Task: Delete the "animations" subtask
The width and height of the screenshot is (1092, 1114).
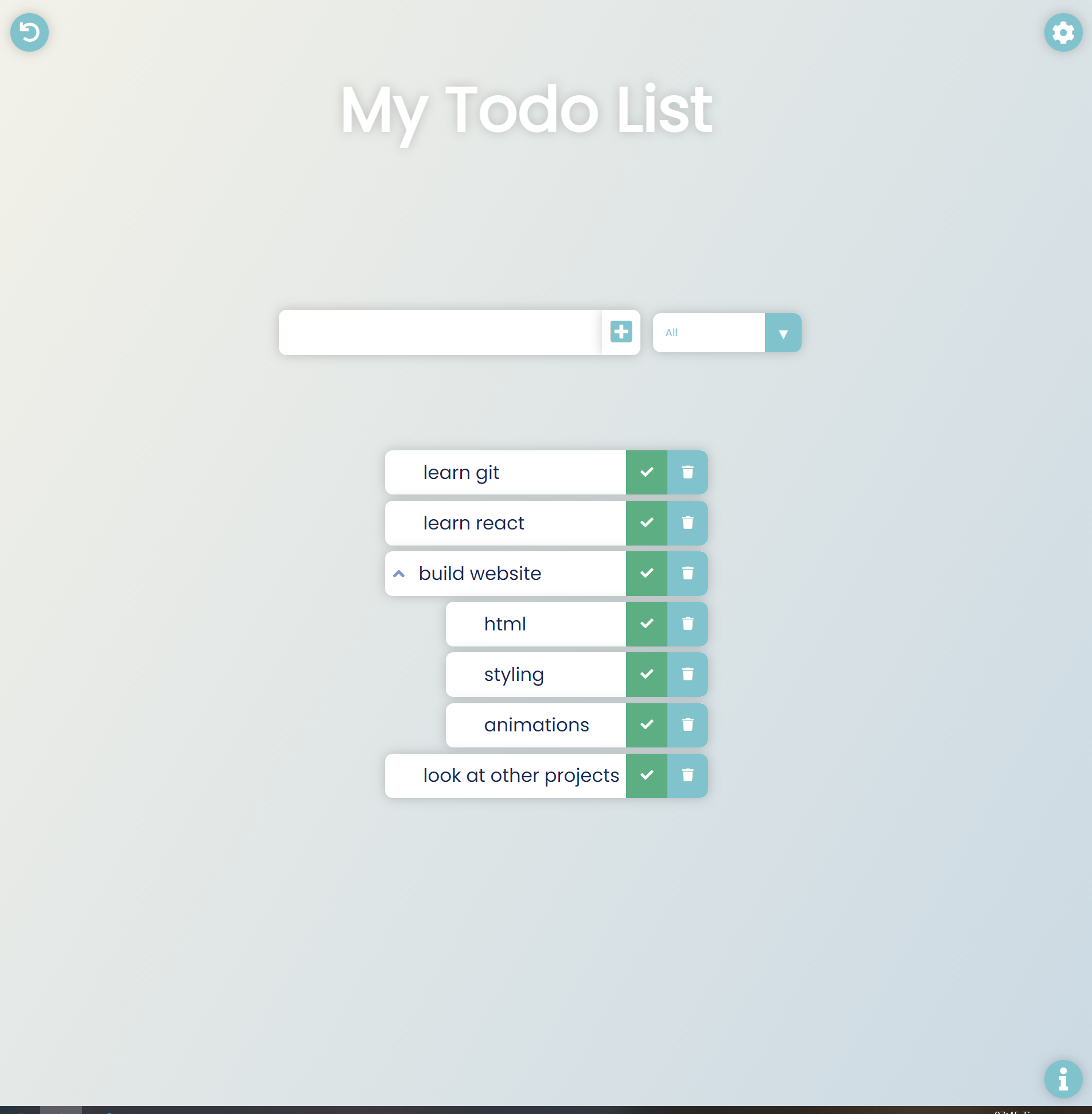Action: (687, 725)
